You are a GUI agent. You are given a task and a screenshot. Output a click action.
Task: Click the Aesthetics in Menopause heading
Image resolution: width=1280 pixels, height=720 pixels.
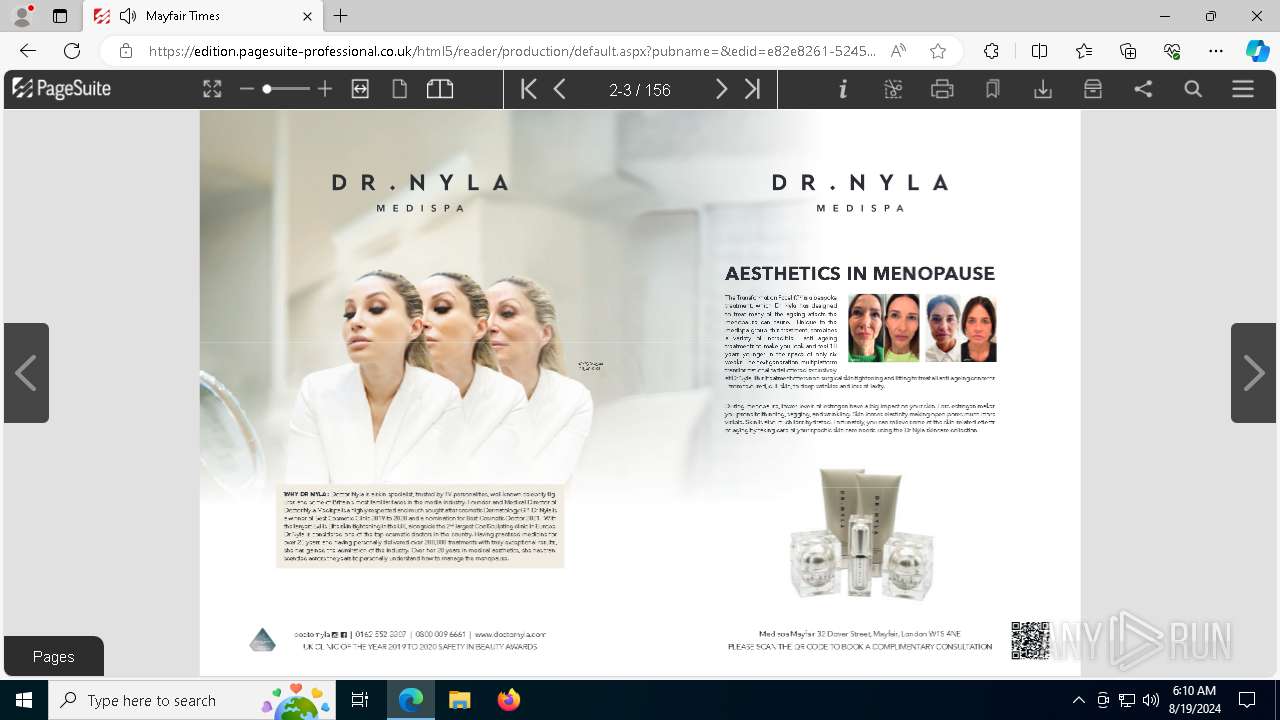(860, 273)
